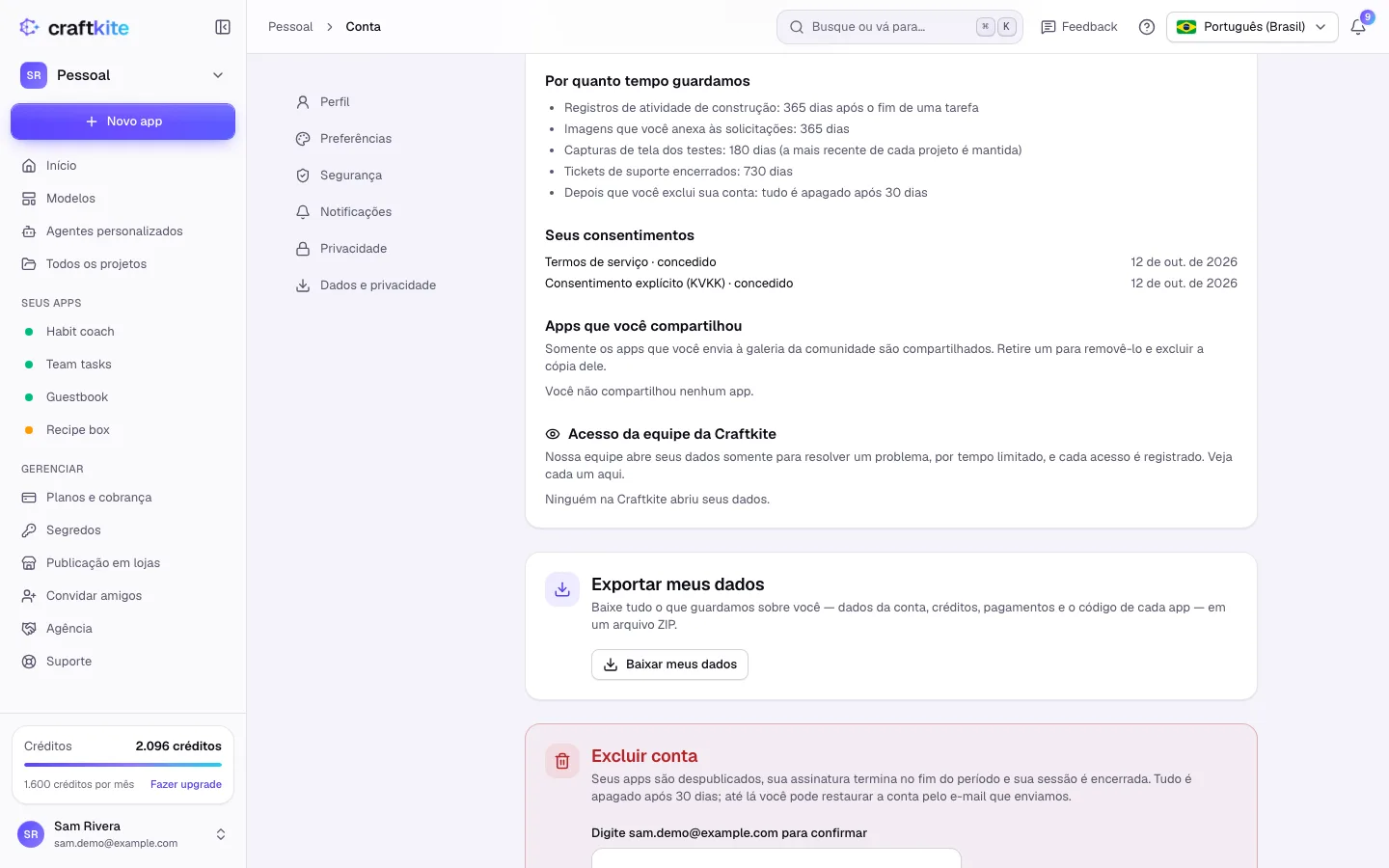Open the Guestbook app
Viewport: 1389px width, 868px height.
(x=123, y=397)
